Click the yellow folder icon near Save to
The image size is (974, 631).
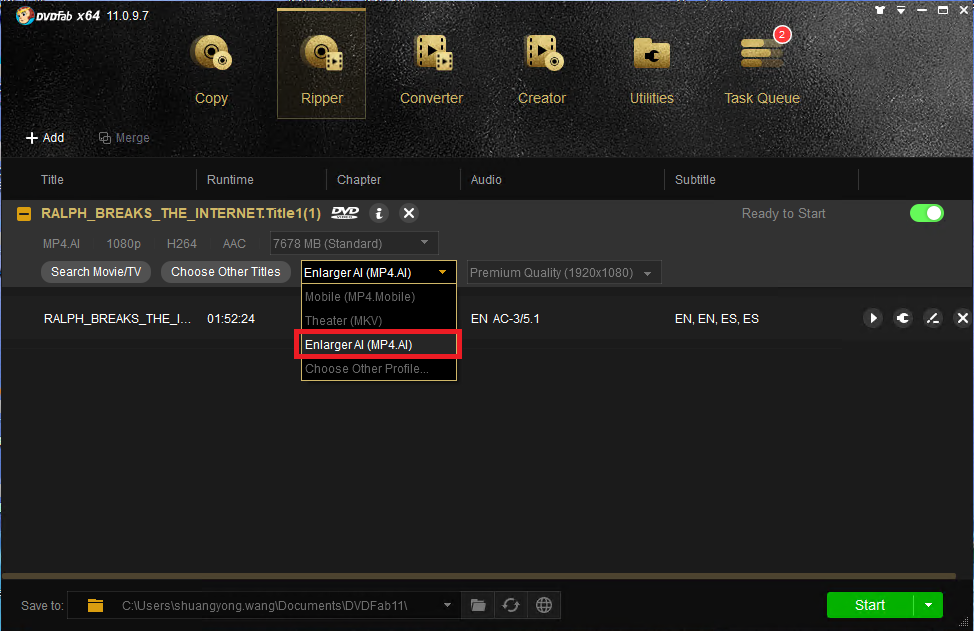95,605
